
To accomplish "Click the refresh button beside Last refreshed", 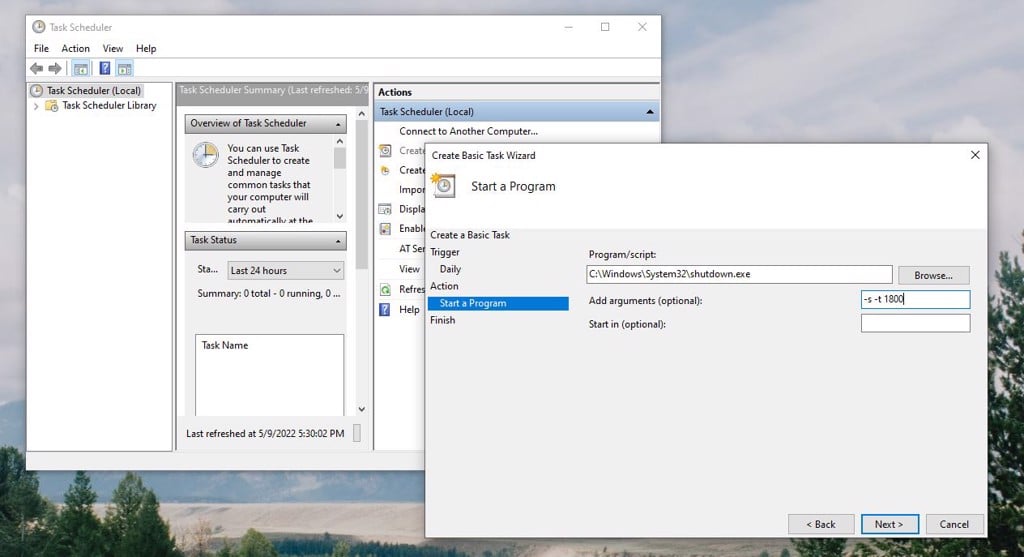I will pyautogui.click(x=357, y=433).
